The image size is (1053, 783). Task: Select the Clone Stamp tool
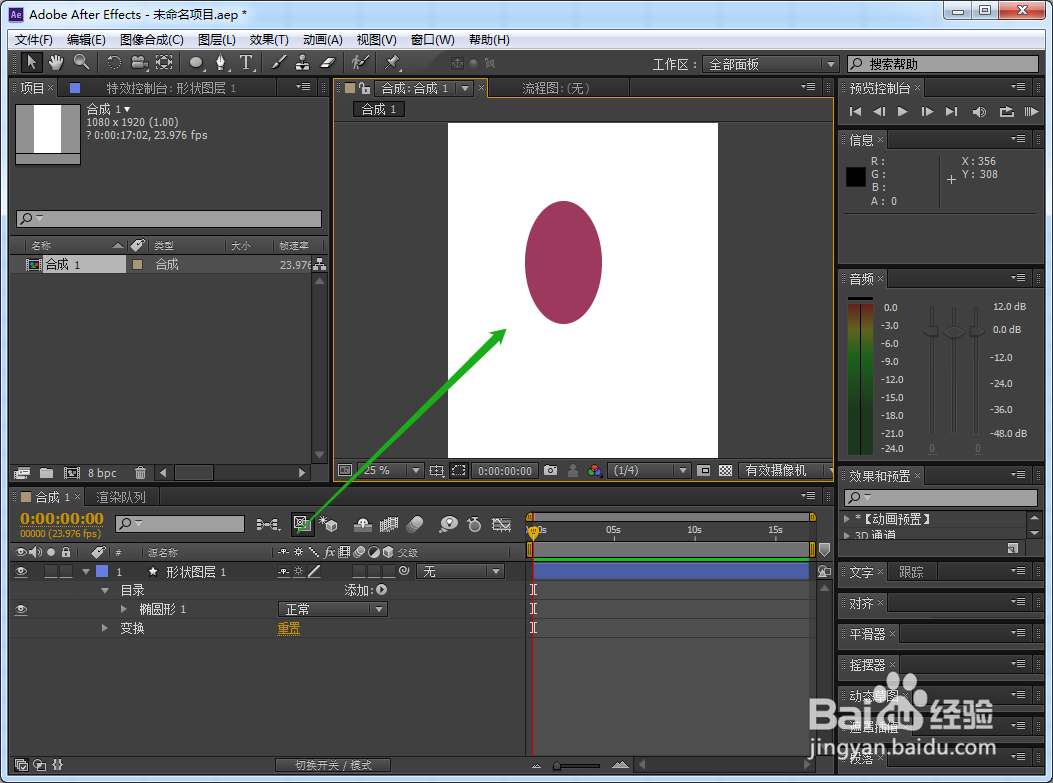[x=303, y=62]
